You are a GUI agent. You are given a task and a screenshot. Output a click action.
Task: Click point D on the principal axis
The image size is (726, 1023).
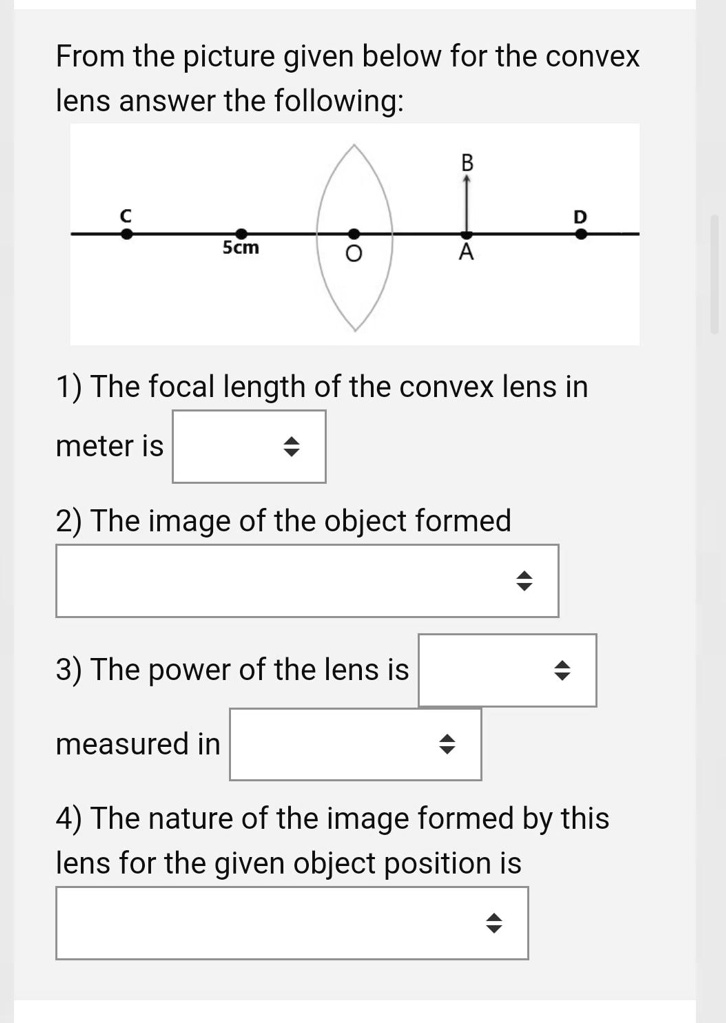[580, 230]
